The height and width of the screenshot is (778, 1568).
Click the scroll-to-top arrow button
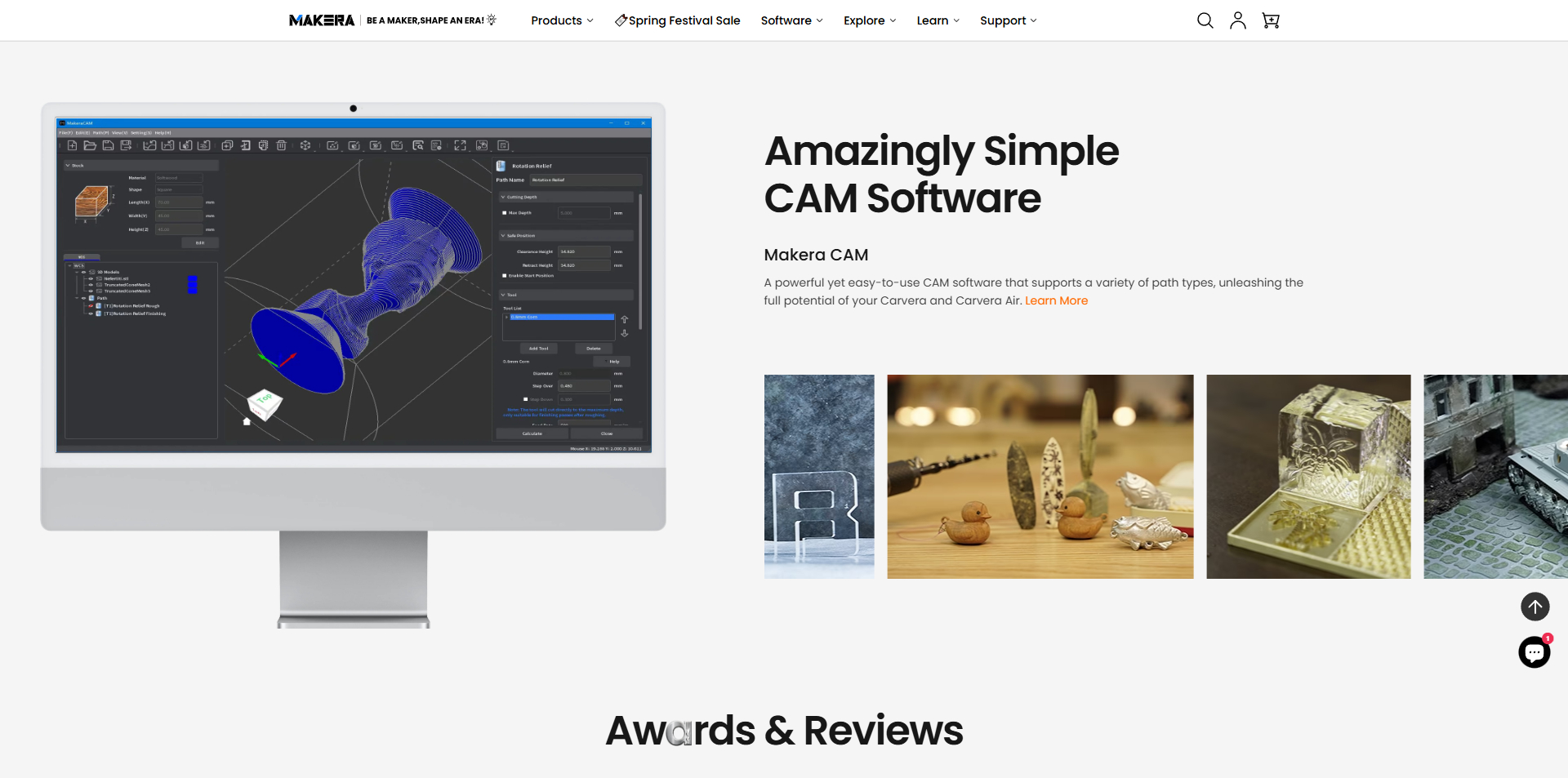[x=1535, y=607]
